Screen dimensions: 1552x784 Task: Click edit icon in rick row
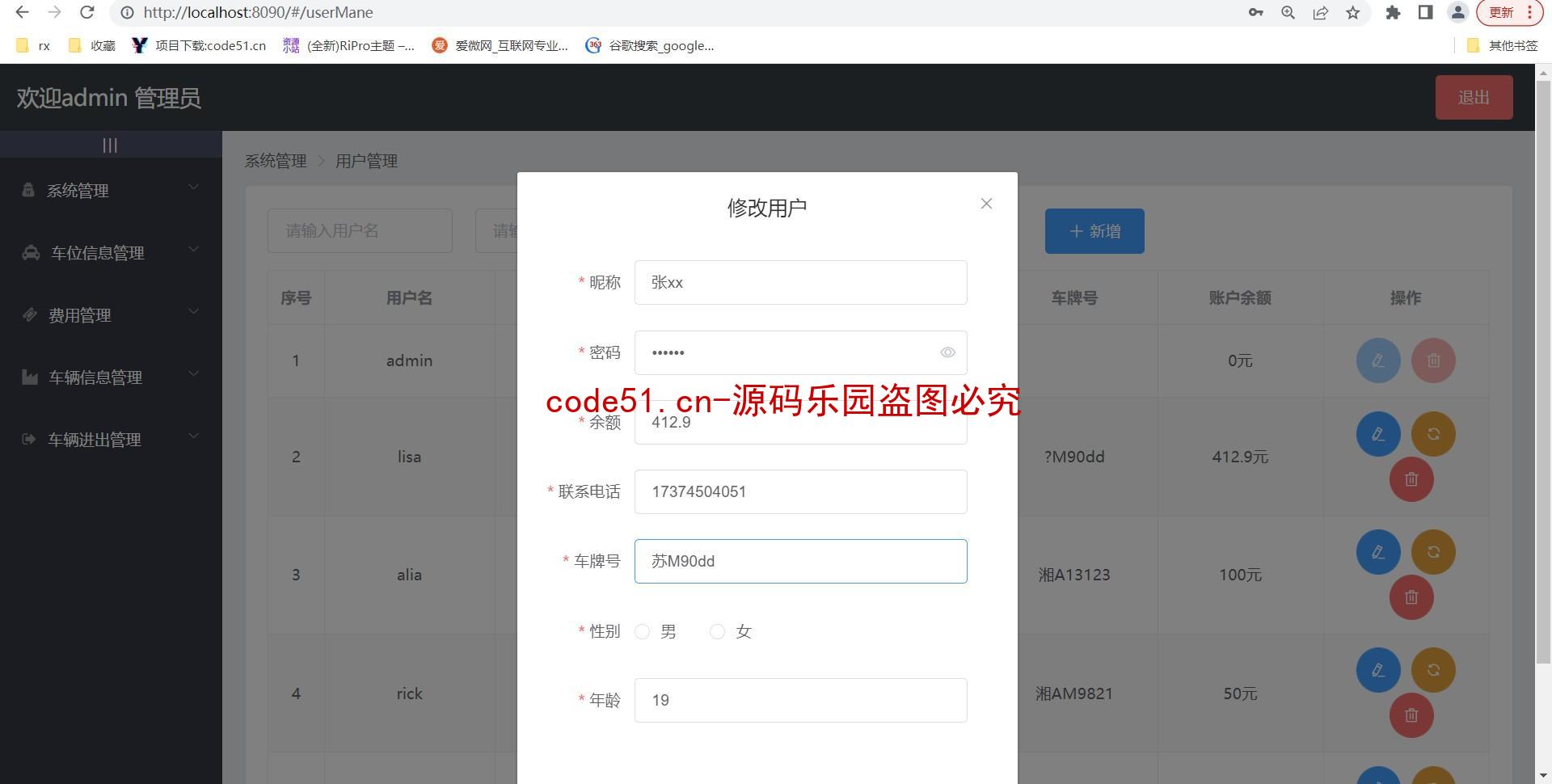pos(1378,670)
